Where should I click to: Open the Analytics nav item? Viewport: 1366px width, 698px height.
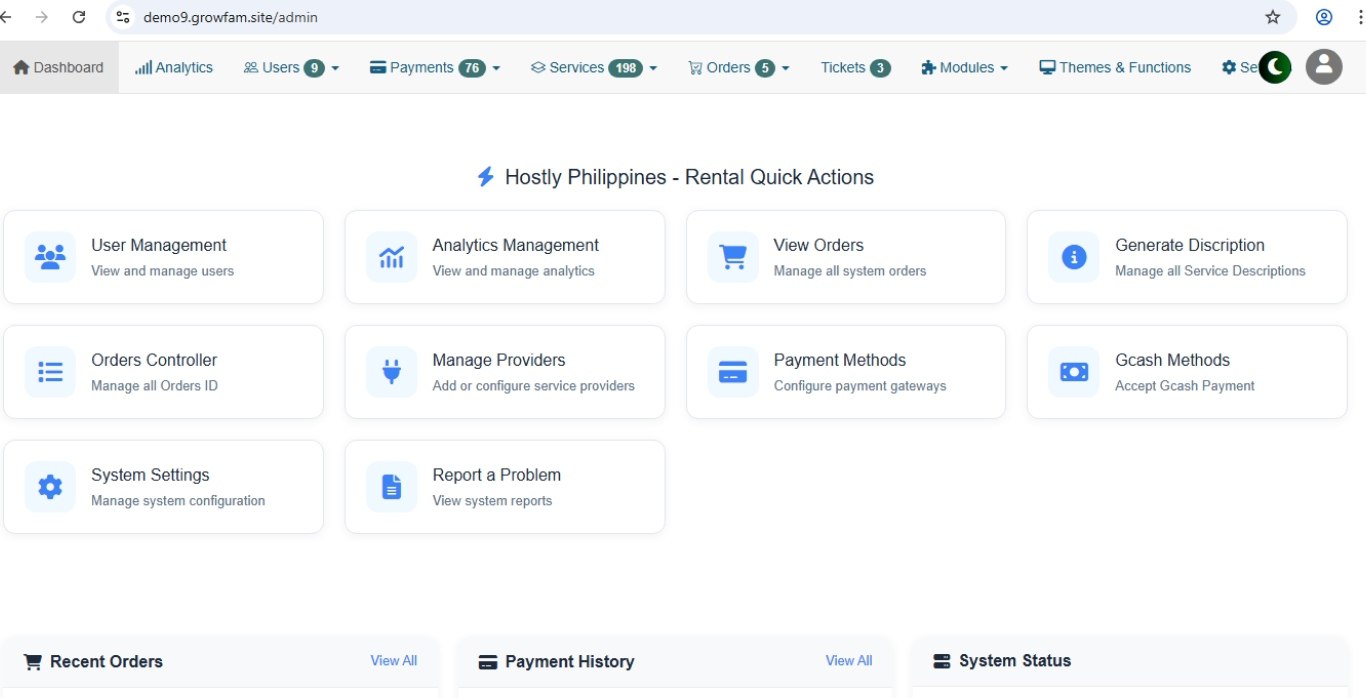point(174,67)
